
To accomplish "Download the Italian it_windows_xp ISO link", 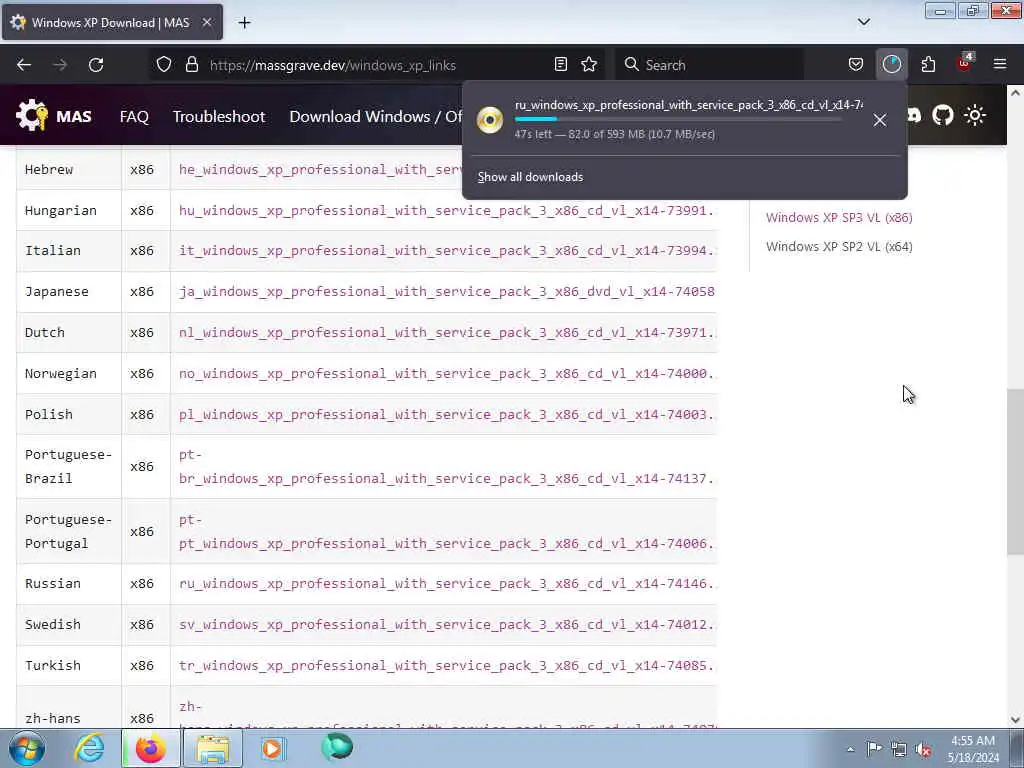I will pyautogui.click(x=447, y=251).
